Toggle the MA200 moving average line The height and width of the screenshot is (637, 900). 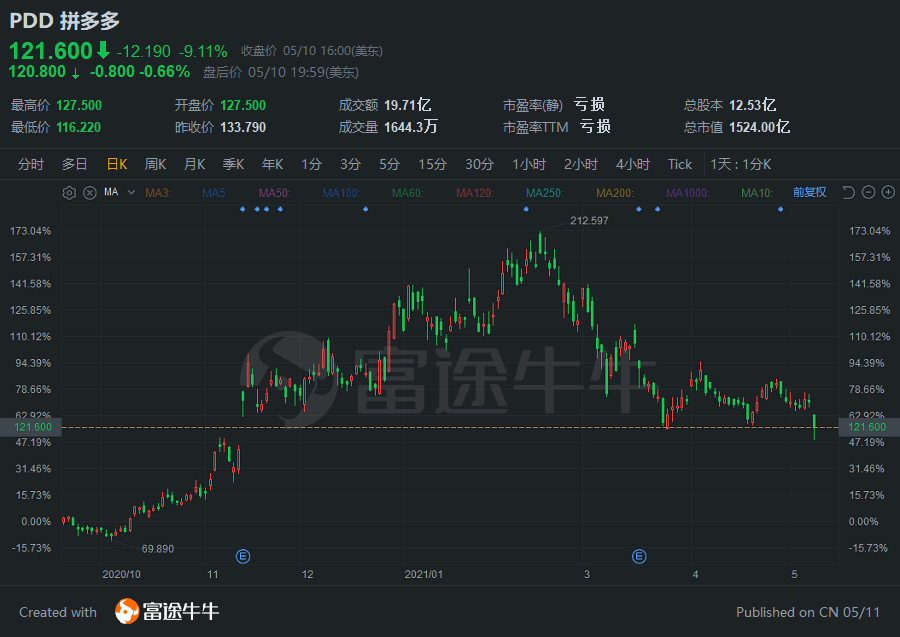(615, 193)
